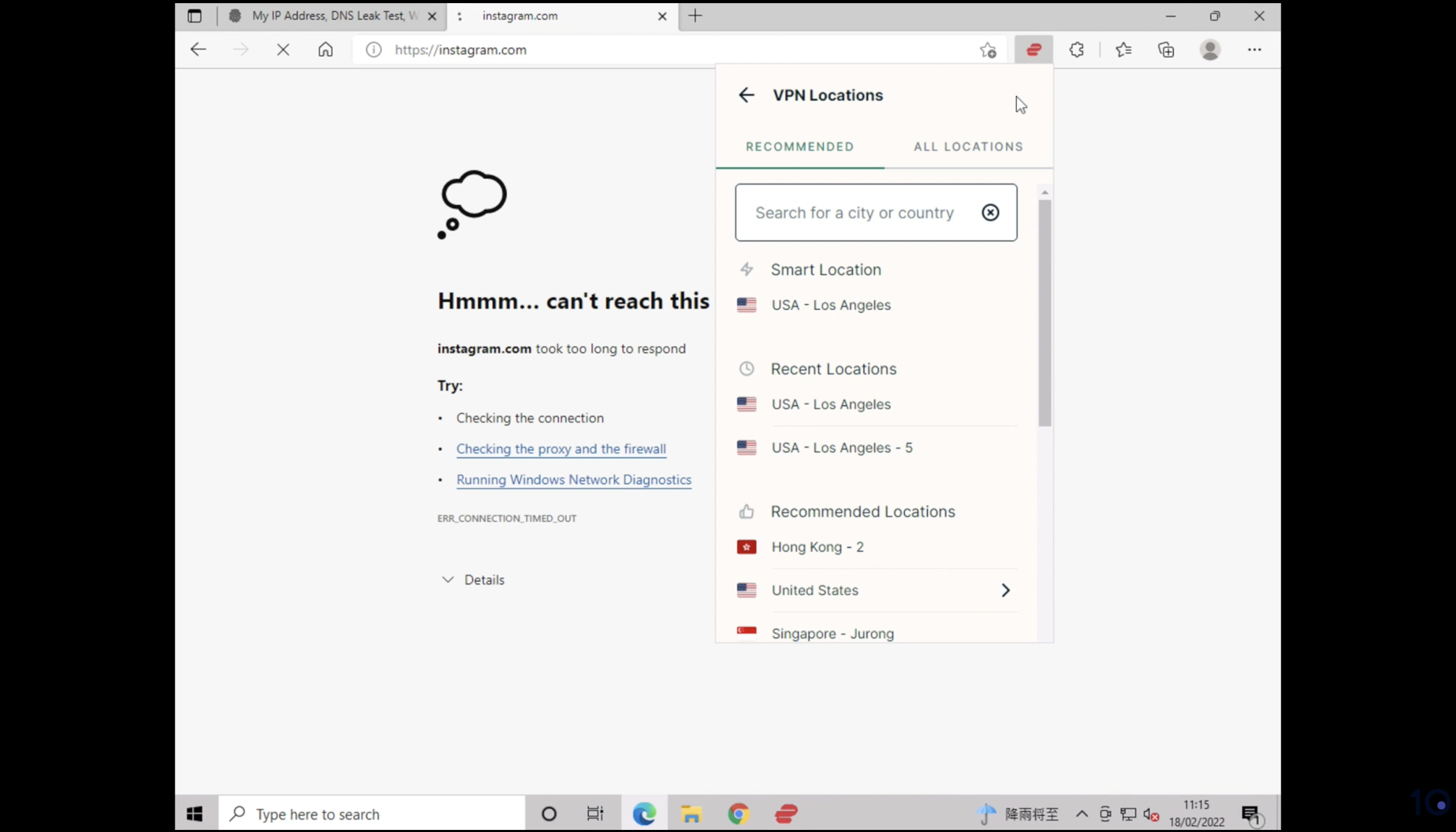
Task: Click the ExpressVPN toolbar icon
Action: coord(1033,49)
